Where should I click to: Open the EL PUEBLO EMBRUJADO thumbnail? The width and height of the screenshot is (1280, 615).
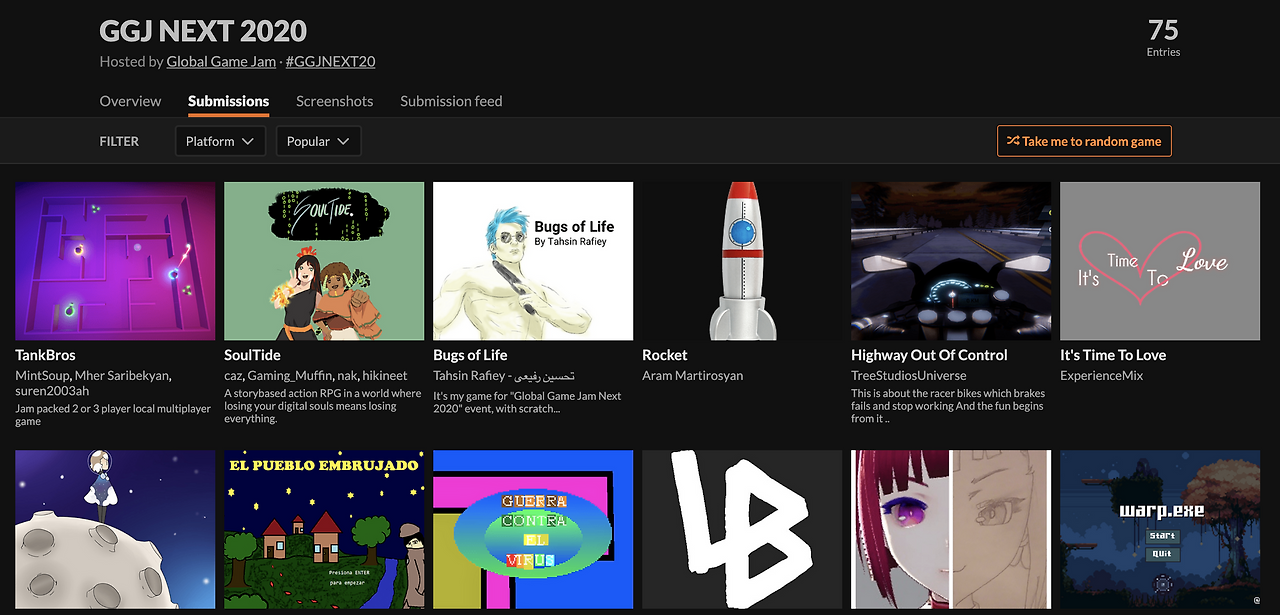(324, 529)
